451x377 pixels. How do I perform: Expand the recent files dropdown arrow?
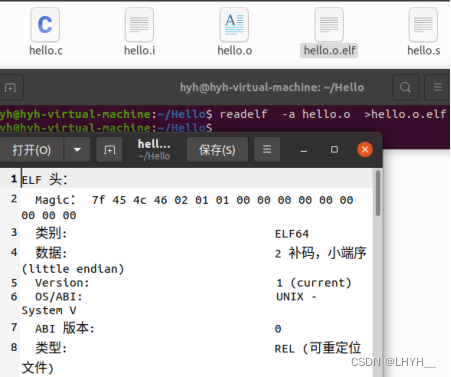point(77,150)
